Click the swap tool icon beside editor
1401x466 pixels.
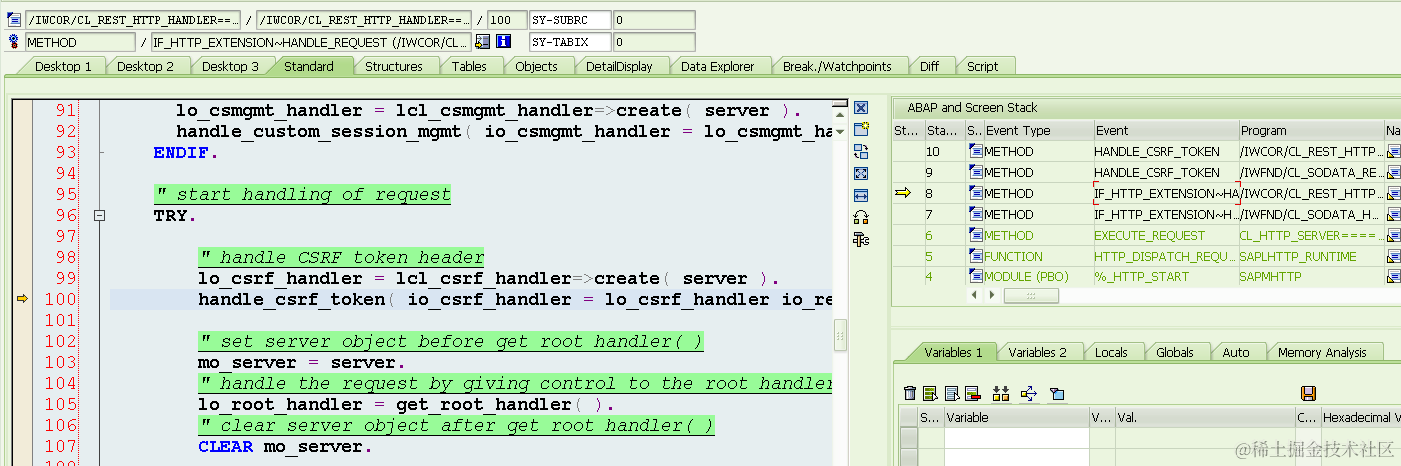coord(860,152)
